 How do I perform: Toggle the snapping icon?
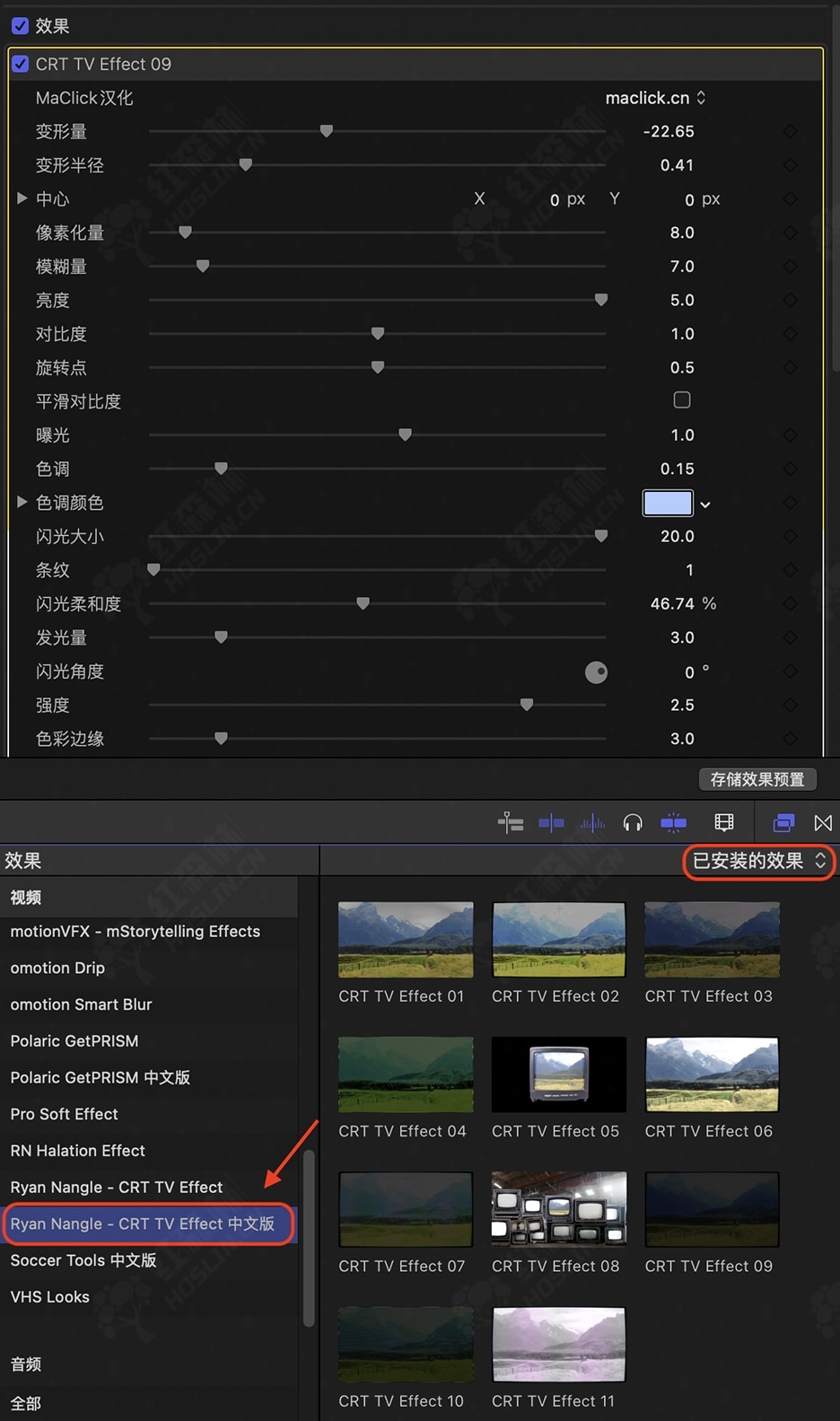(673, 822)
